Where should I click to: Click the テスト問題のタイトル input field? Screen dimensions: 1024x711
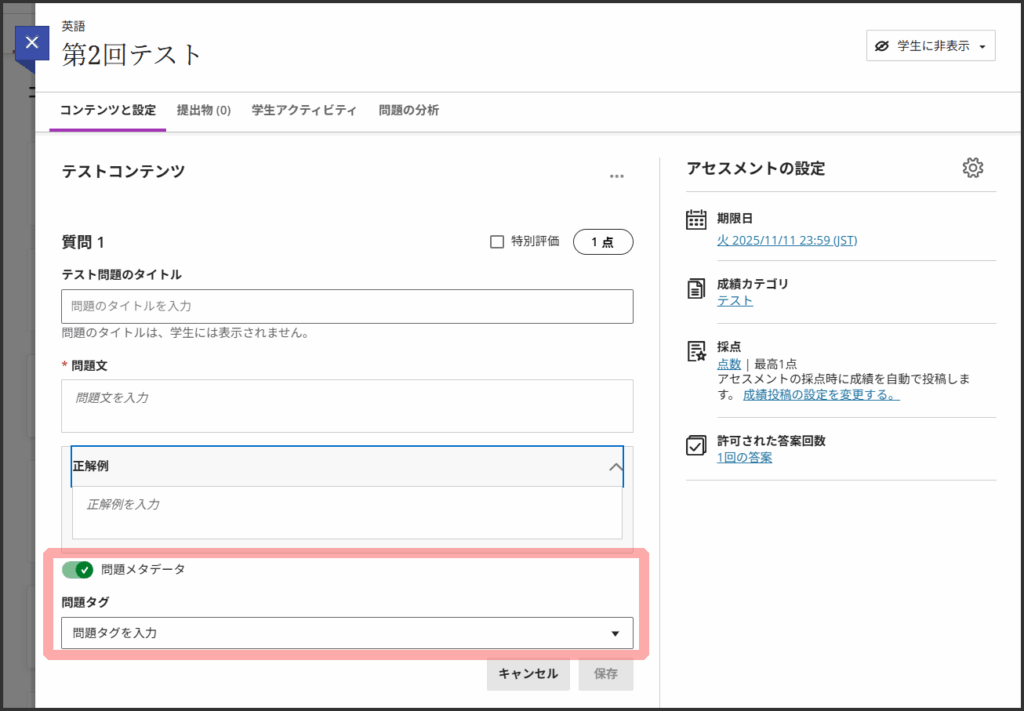[x=346, y=306]
